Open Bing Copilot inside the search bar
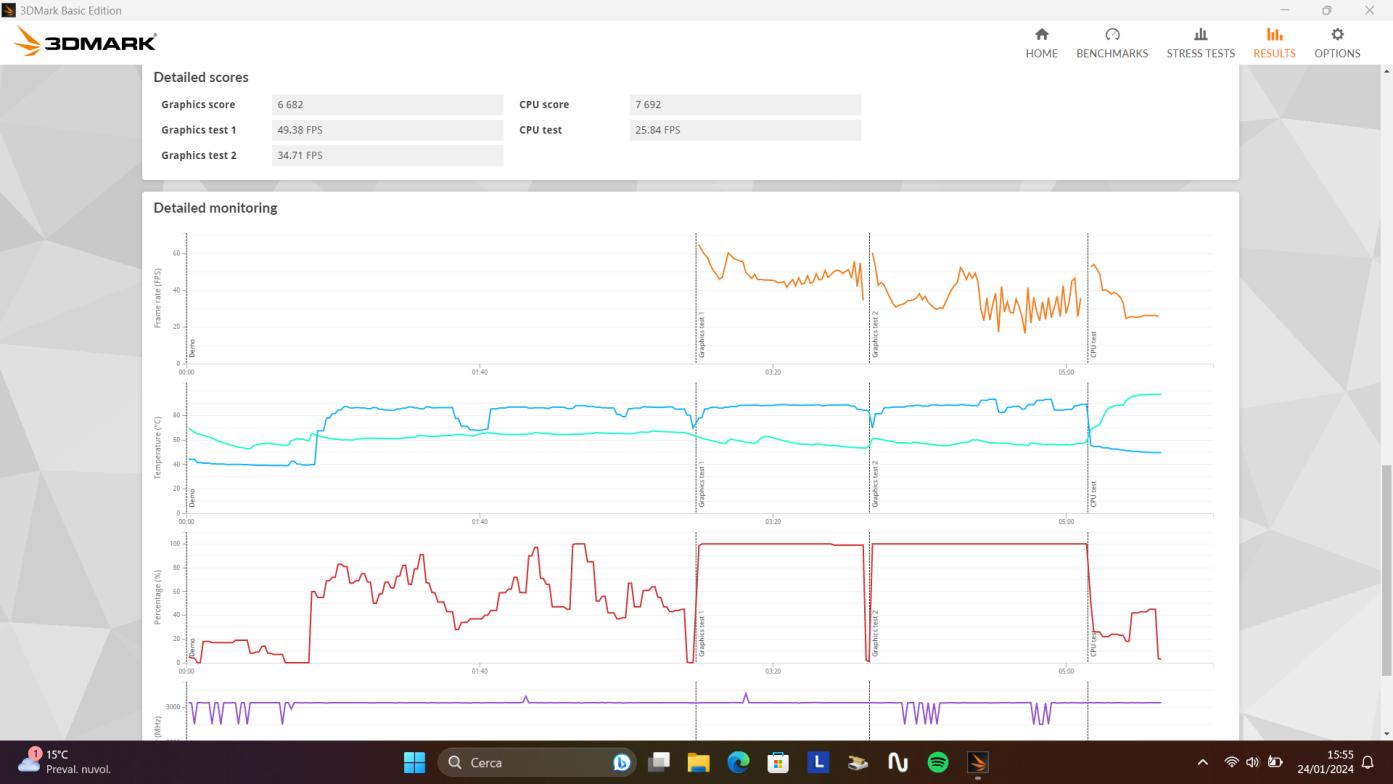1393x784 pixels. coord(622,762)
